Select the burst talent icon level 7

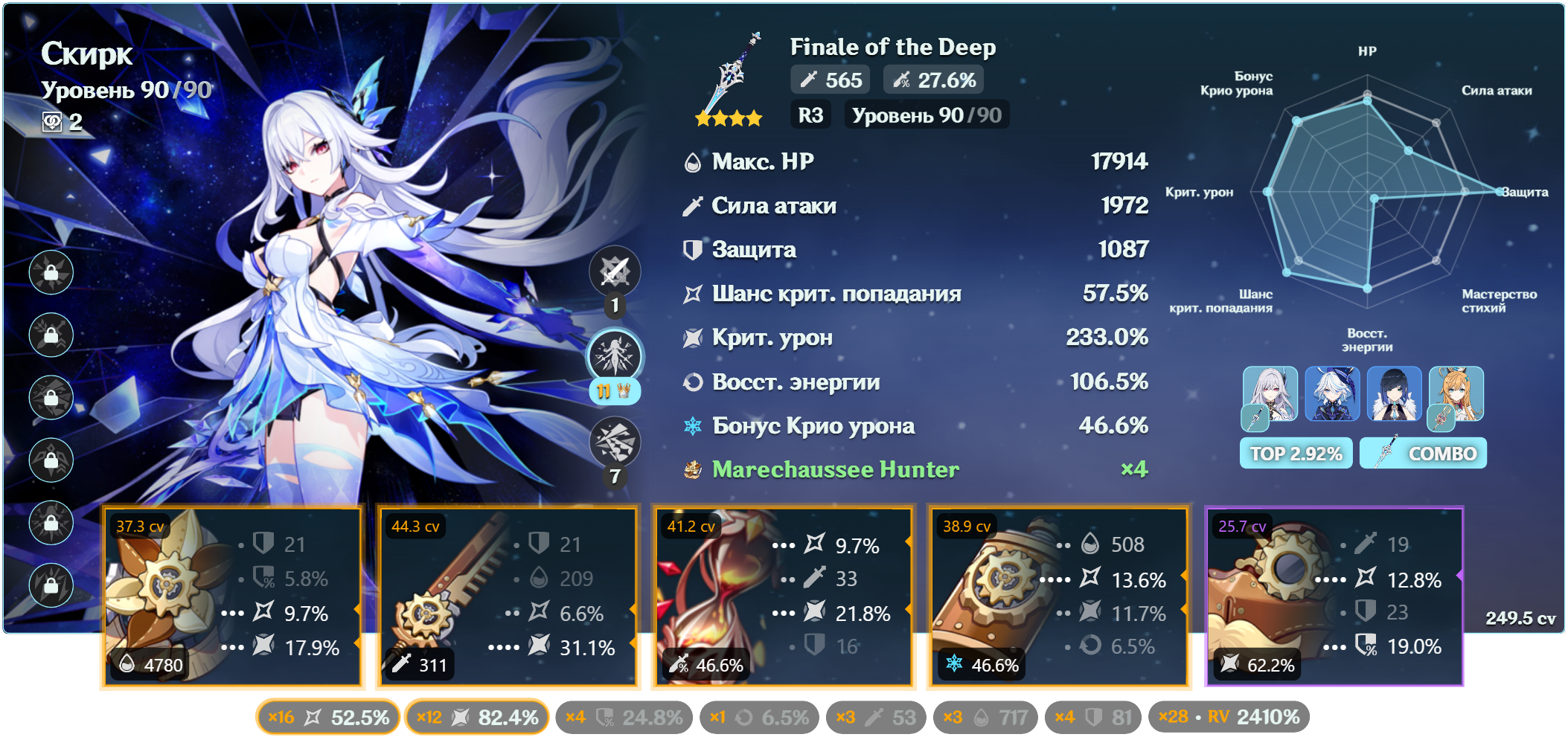point(615,442)
